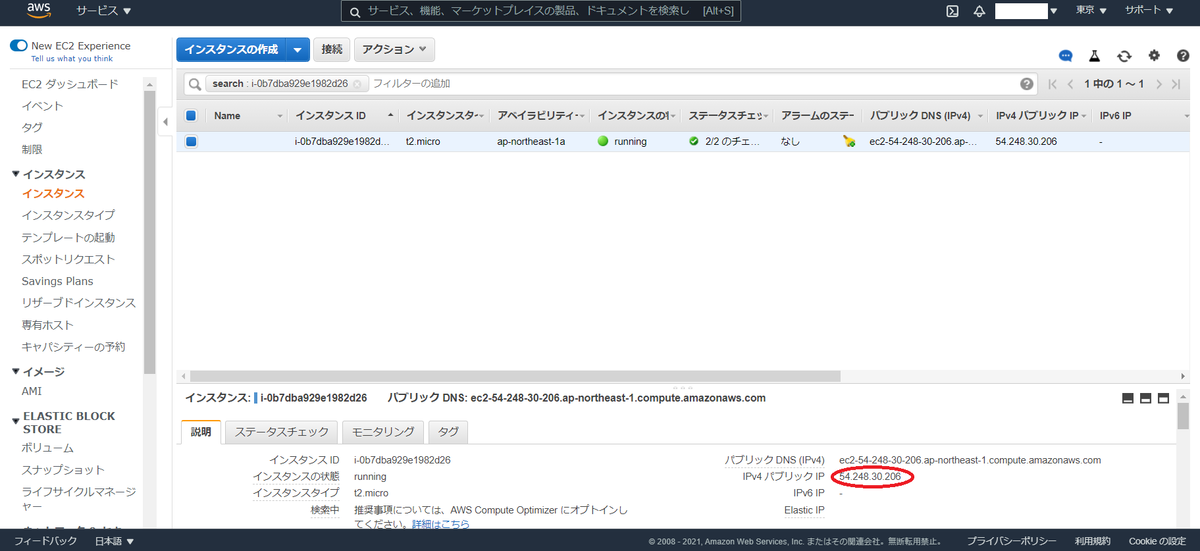Screen dimensions: 1200x551
Task: Click the experiments flask icon
Action: [1095, 56]
